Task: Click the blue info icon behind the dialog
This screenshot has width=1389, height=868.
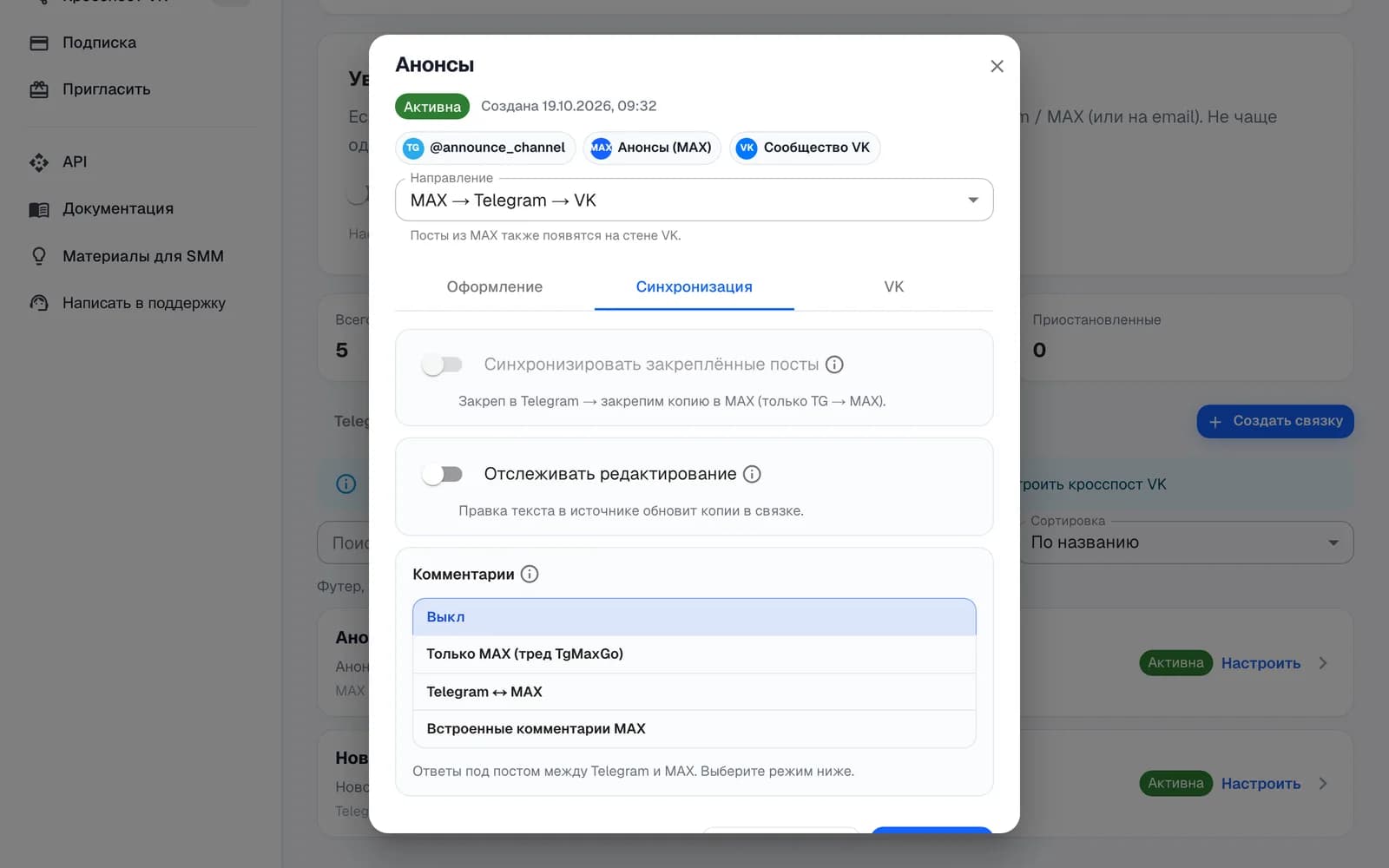Action: coord(346,484)
